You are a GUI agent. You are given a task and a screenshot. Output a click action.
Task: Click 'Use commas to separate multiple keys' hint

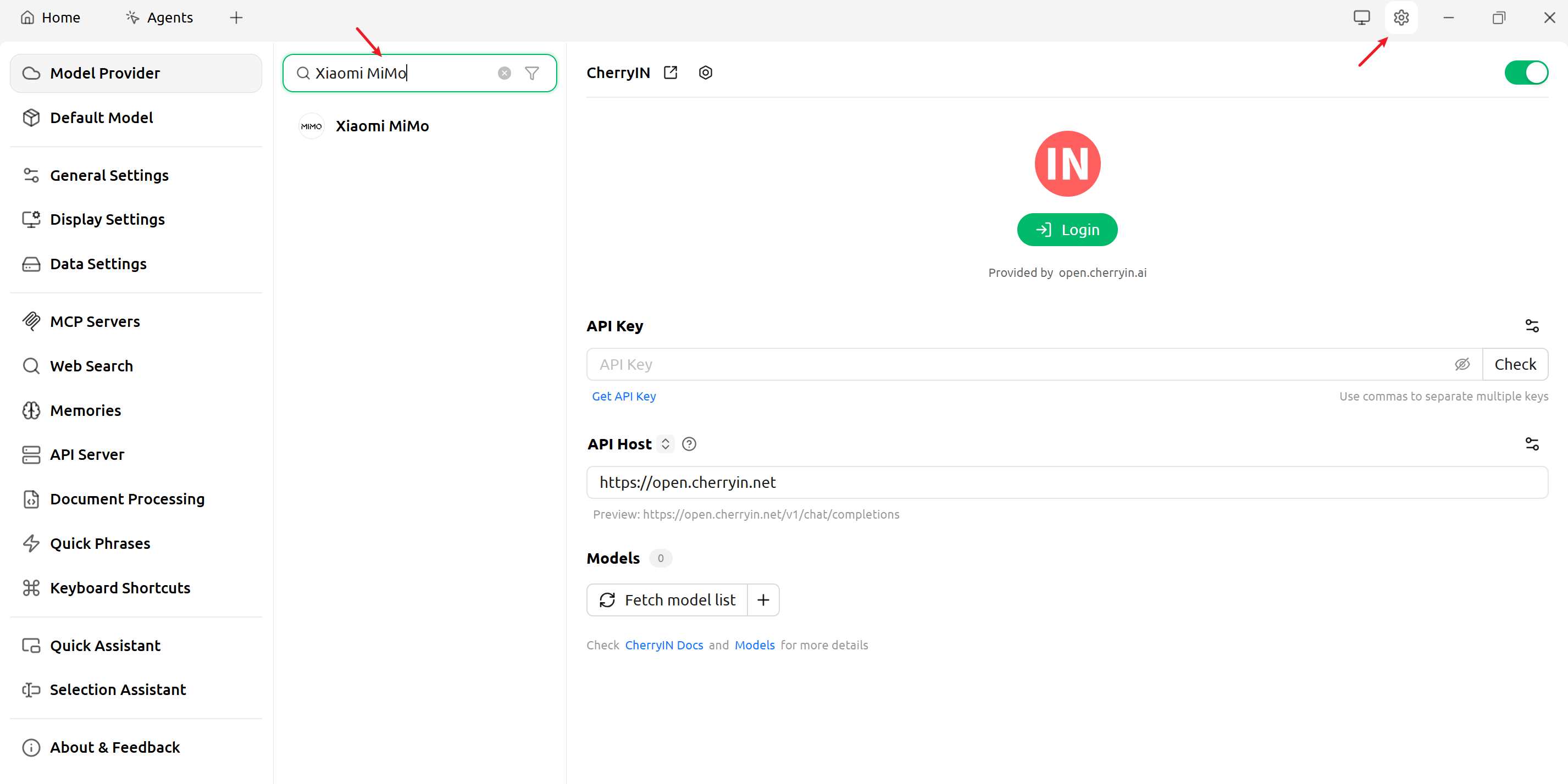(1443, 396)
